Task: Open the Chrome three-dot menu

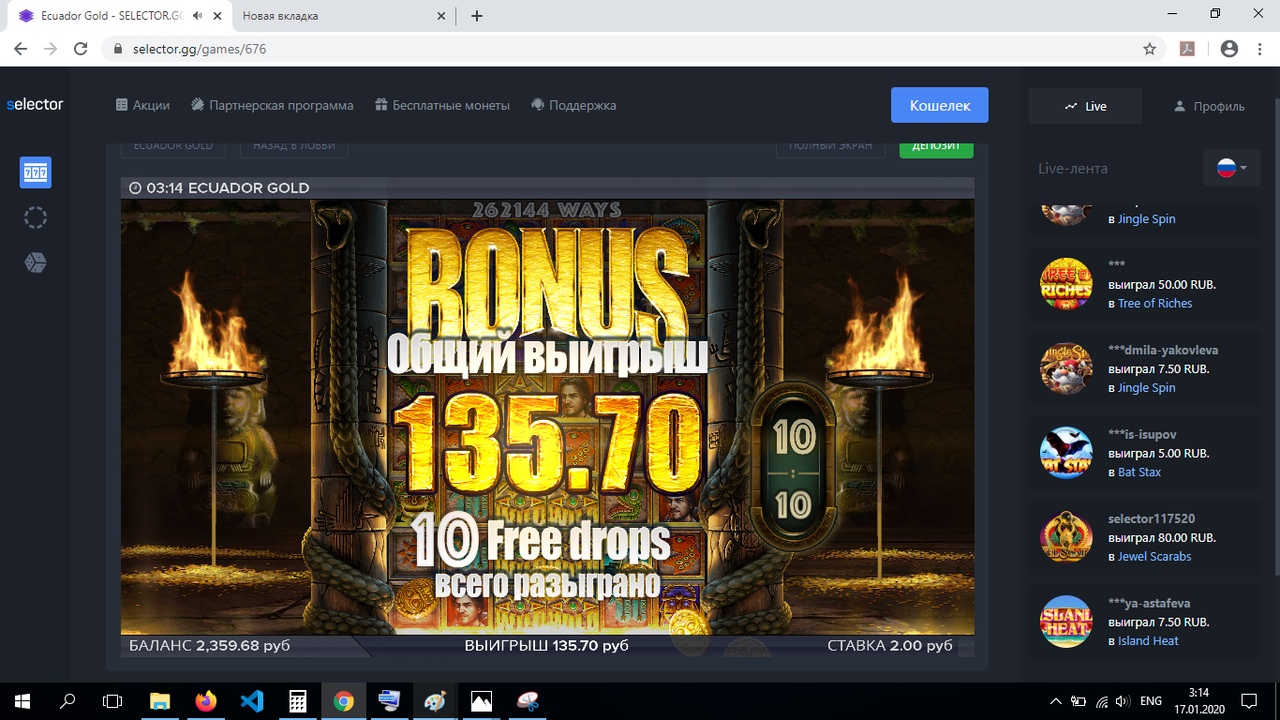Action: pyautogui.click(x=1259, y=49)
